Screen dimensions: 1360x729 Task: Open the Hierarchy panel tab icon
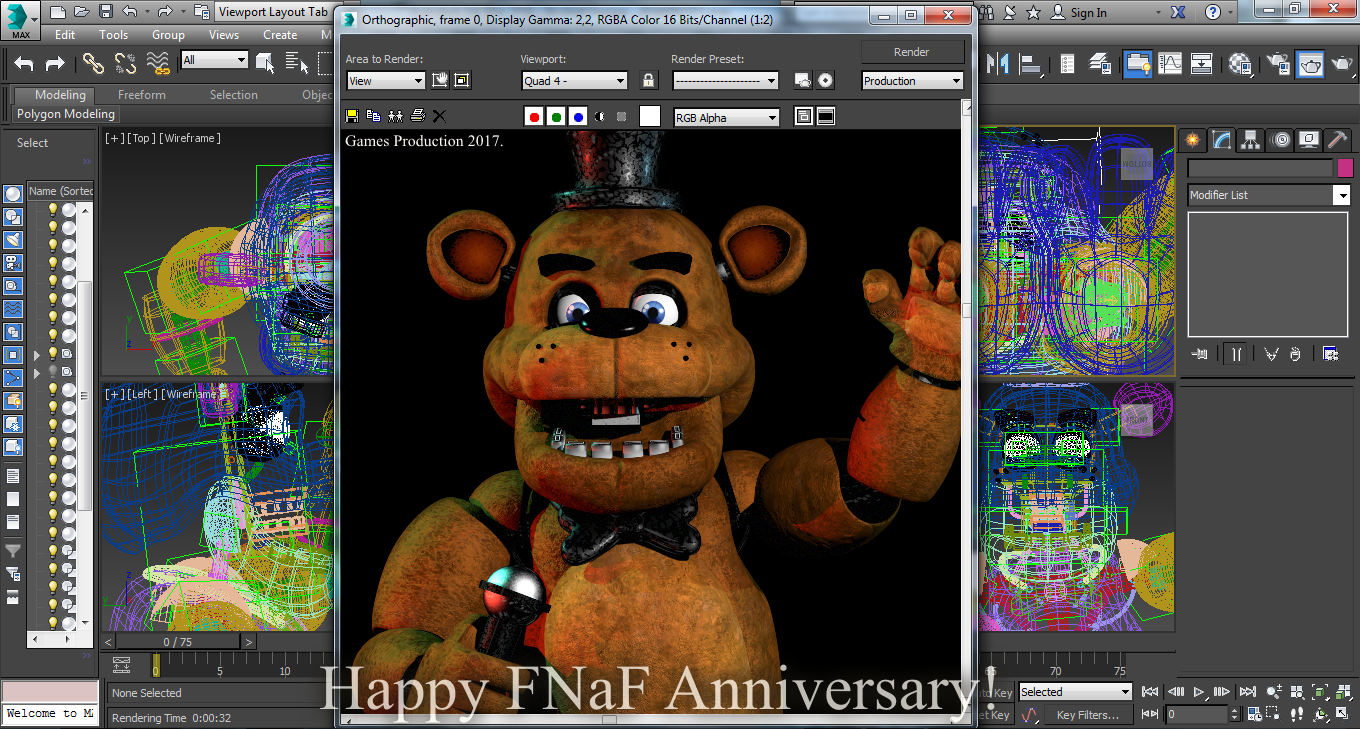(x=1251, y=140)
